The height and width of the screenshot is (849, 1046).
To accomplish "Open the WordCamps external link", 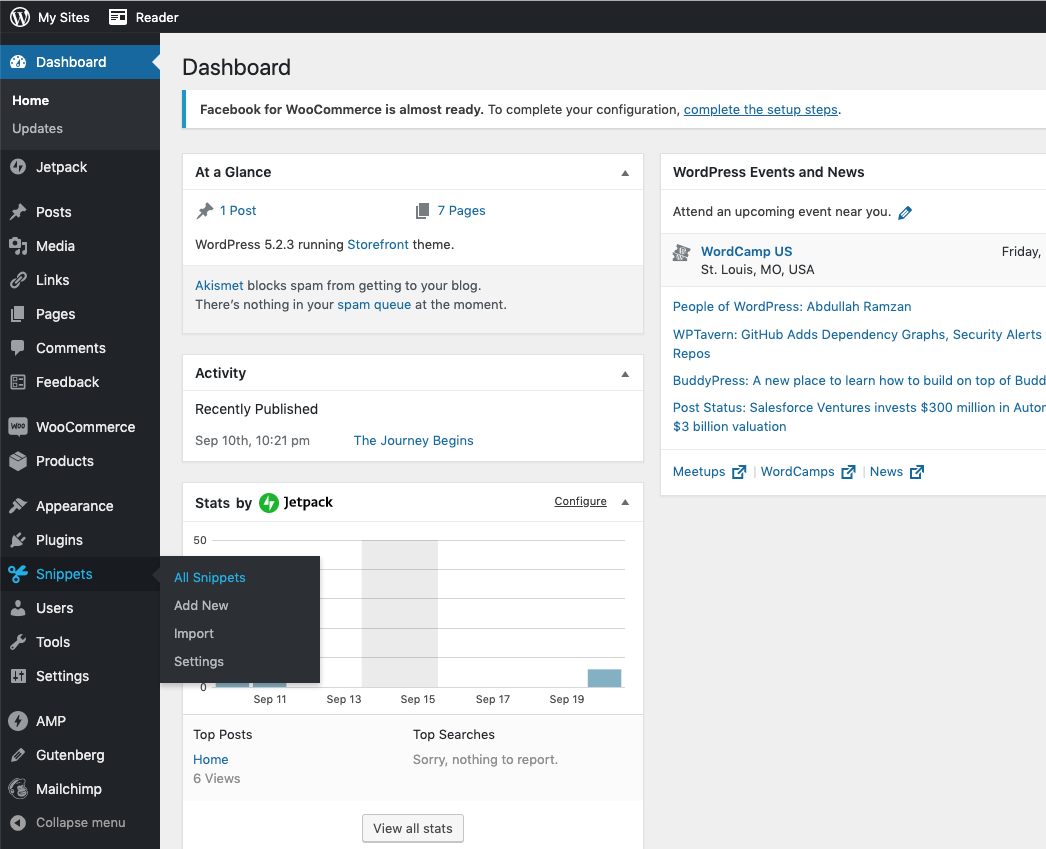I will (x=808, y=472).
